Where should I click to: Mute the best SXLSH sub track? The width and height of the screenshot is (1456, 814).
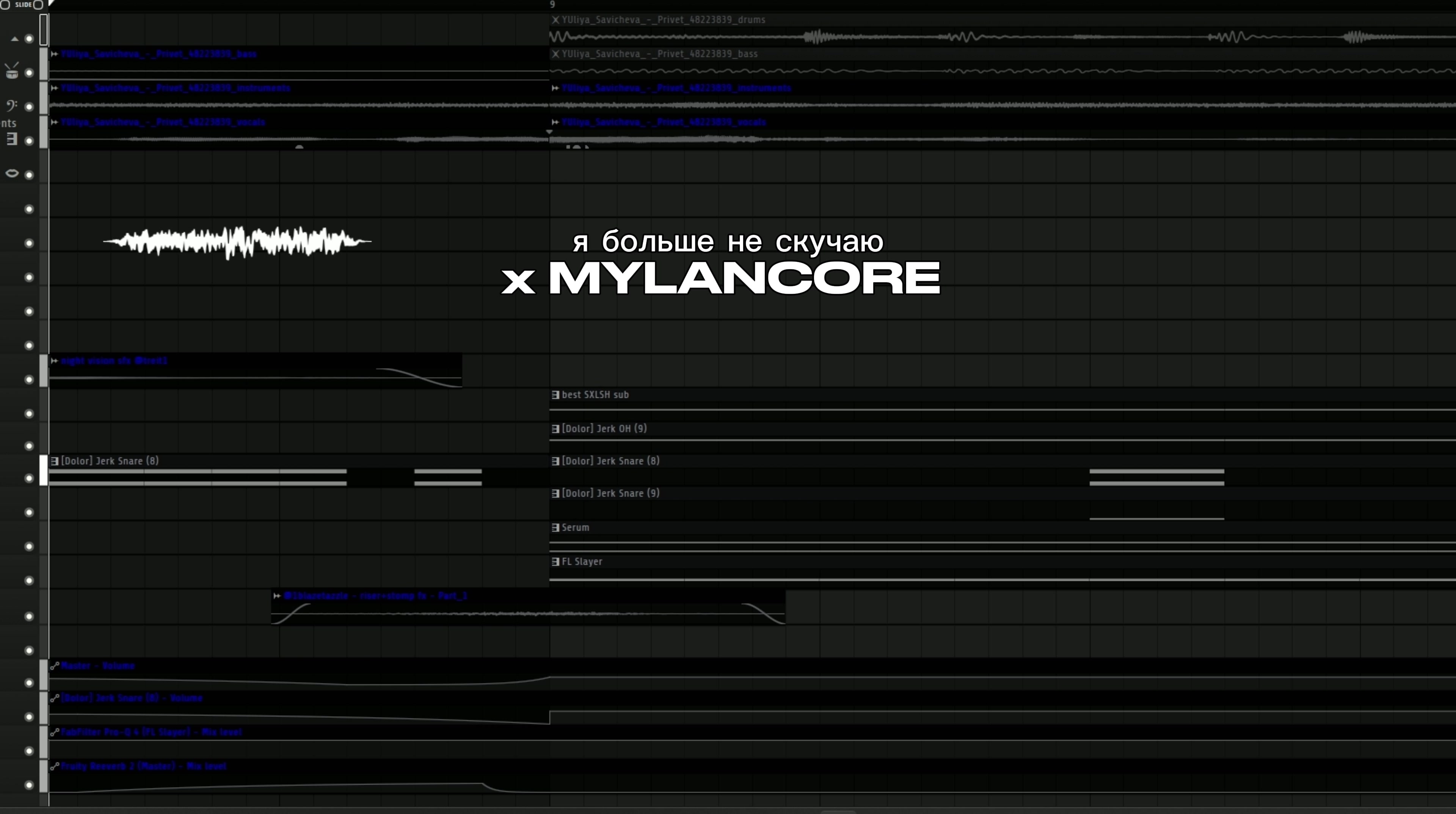point(29,414)
